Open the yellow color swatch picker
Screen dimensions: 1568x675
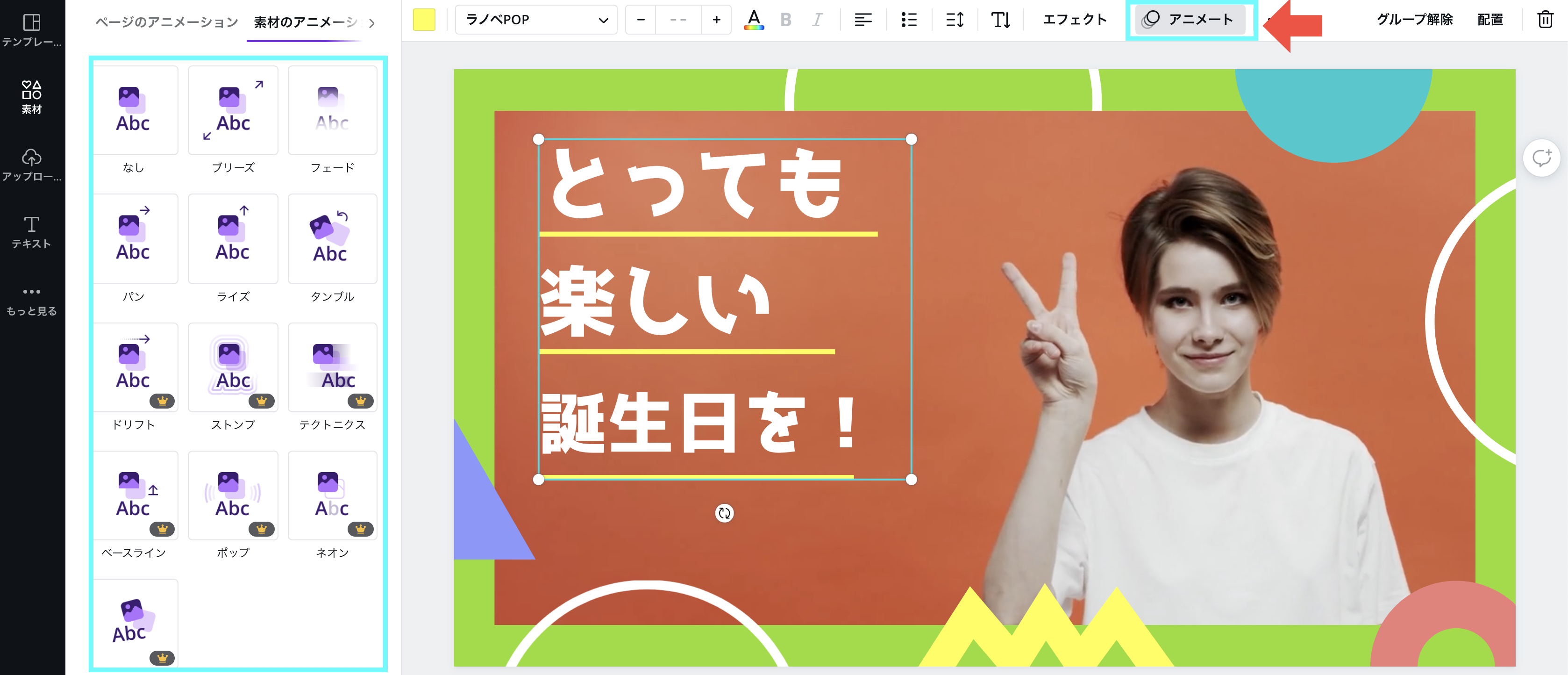(424, 20)
